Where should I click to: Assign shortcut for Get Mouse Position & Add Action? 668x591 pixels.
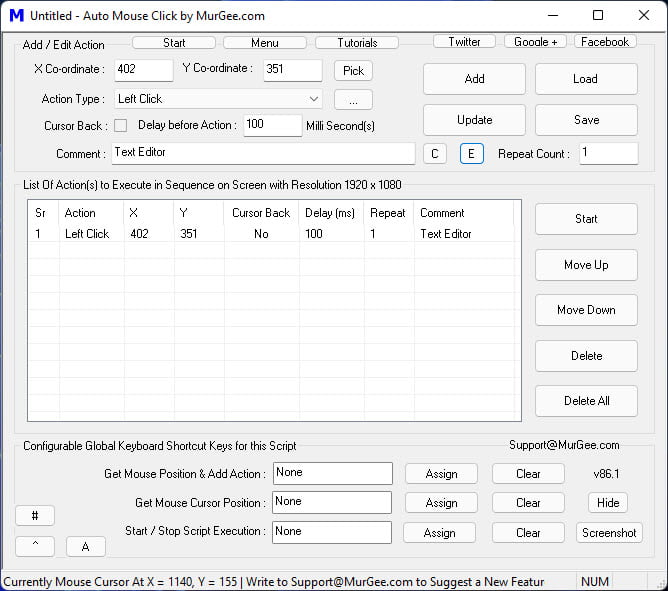click(x=441, y=474)
